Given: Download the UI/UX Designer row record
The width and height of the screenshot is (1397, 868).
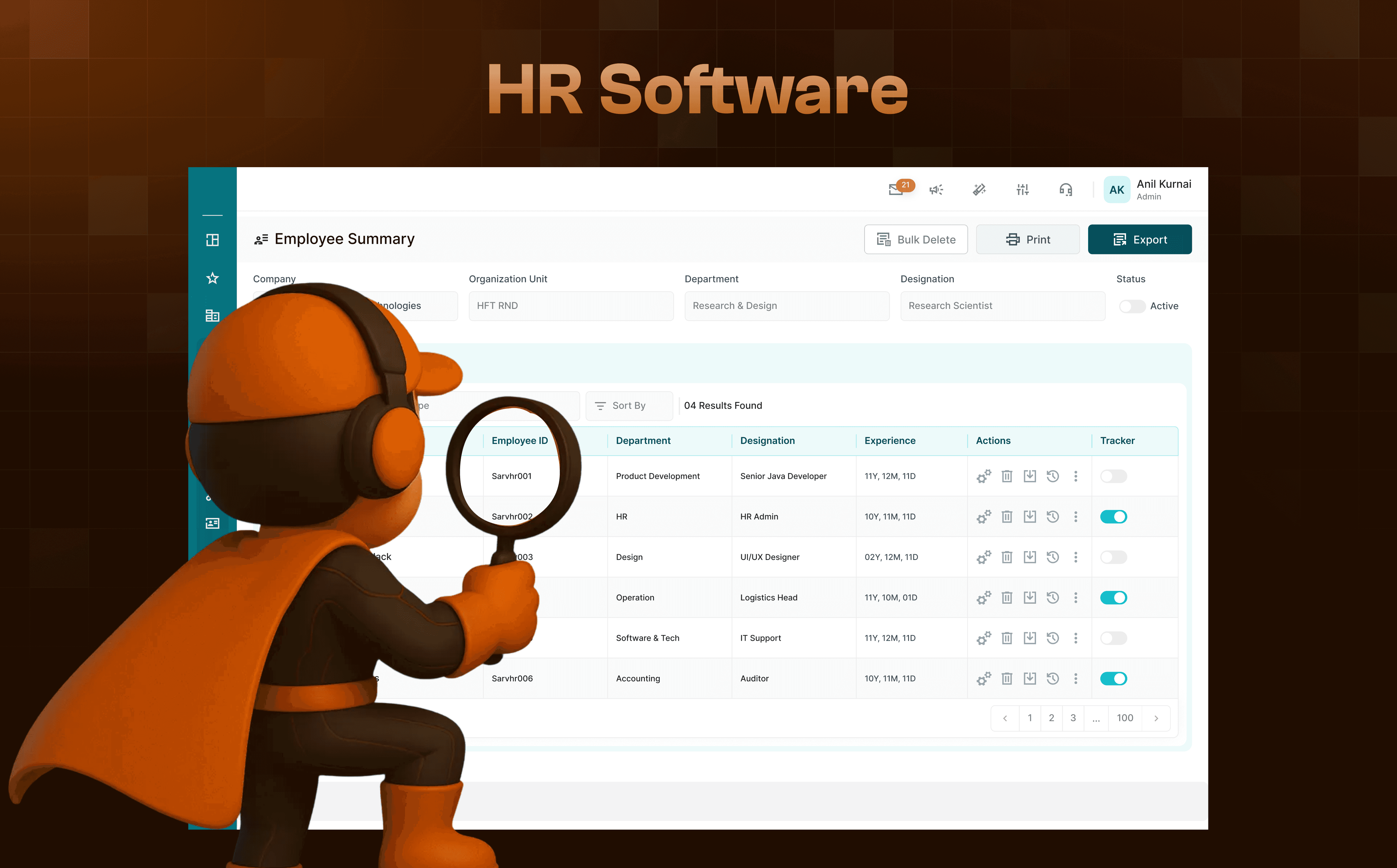Looking at the screenshot, I should [1030, 557].
